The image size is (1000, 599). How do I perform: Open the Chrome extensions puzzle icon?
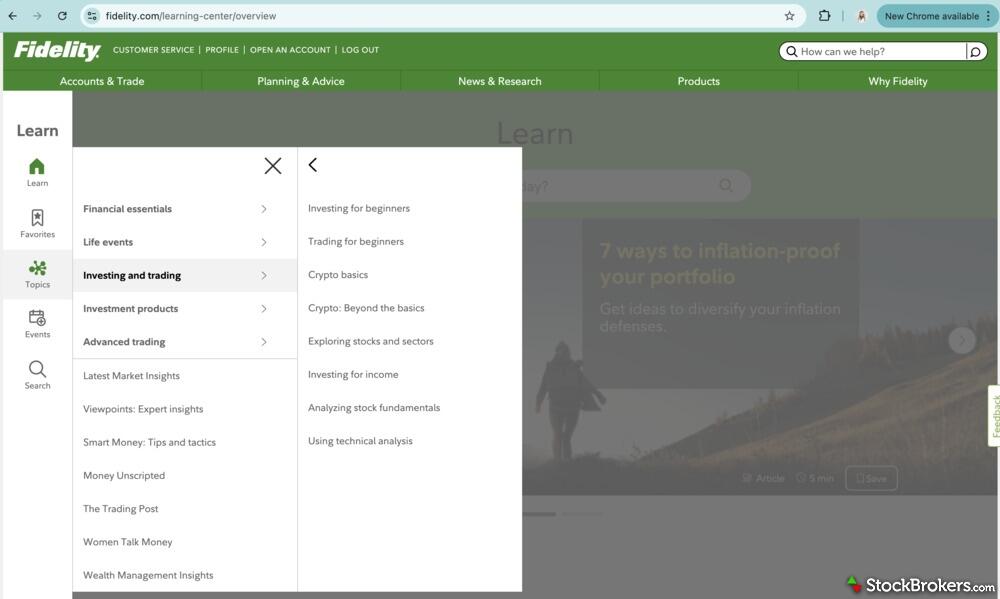tap(824, 16)
